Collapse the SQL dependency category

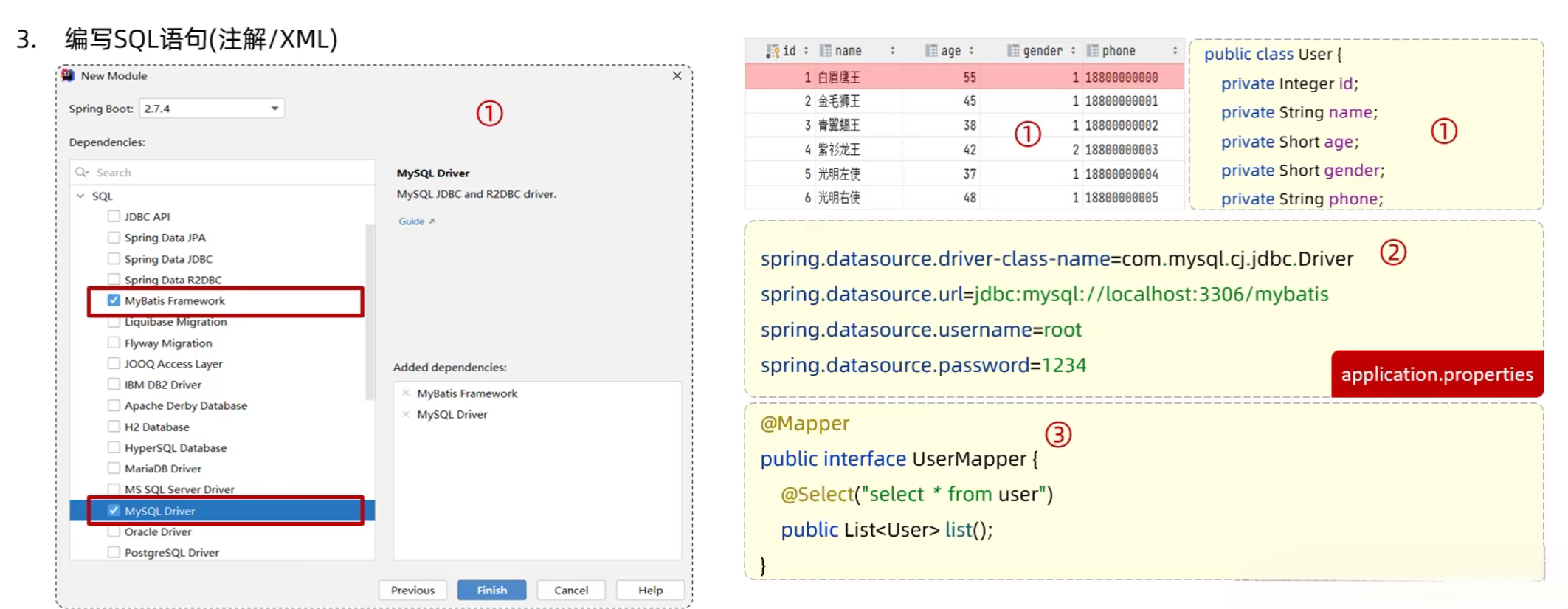click(80, 196)
